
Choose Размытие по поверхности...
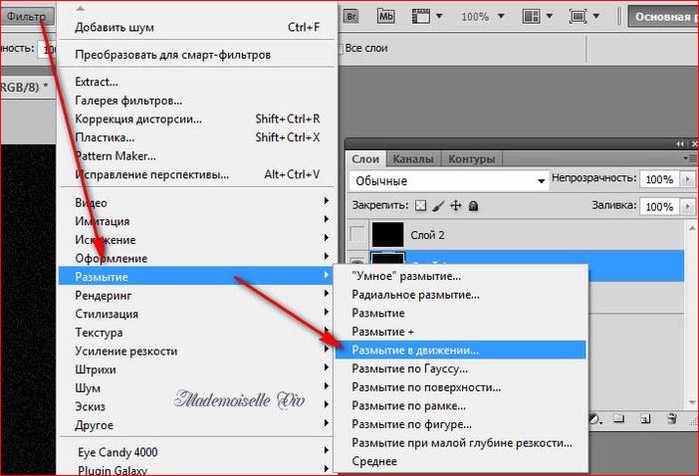[x=461, y=387]
